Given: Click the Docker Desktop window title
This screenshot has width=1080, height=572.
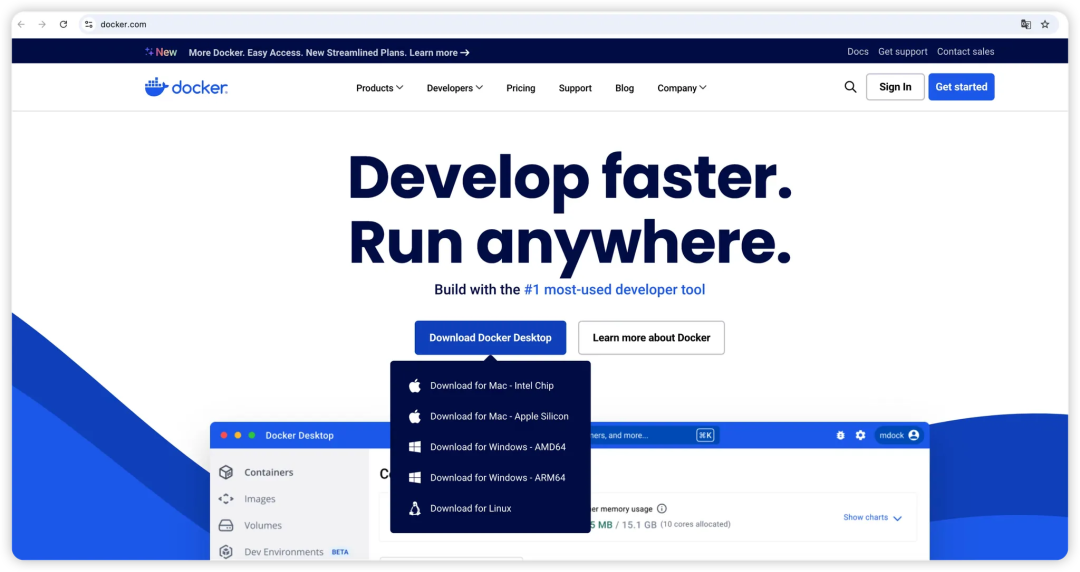Looking at the screenshot, I should tap(300, 436).
